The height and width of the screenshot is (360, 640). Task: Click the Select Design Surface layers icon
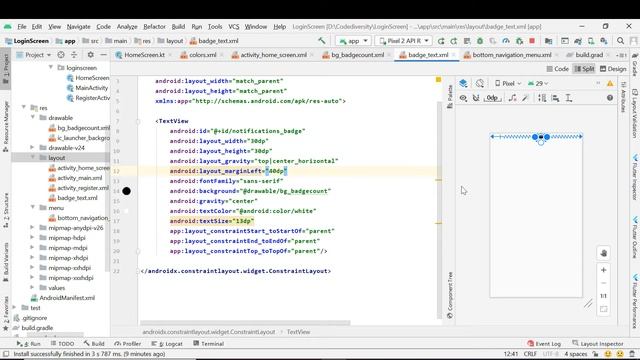pos(463,83)
